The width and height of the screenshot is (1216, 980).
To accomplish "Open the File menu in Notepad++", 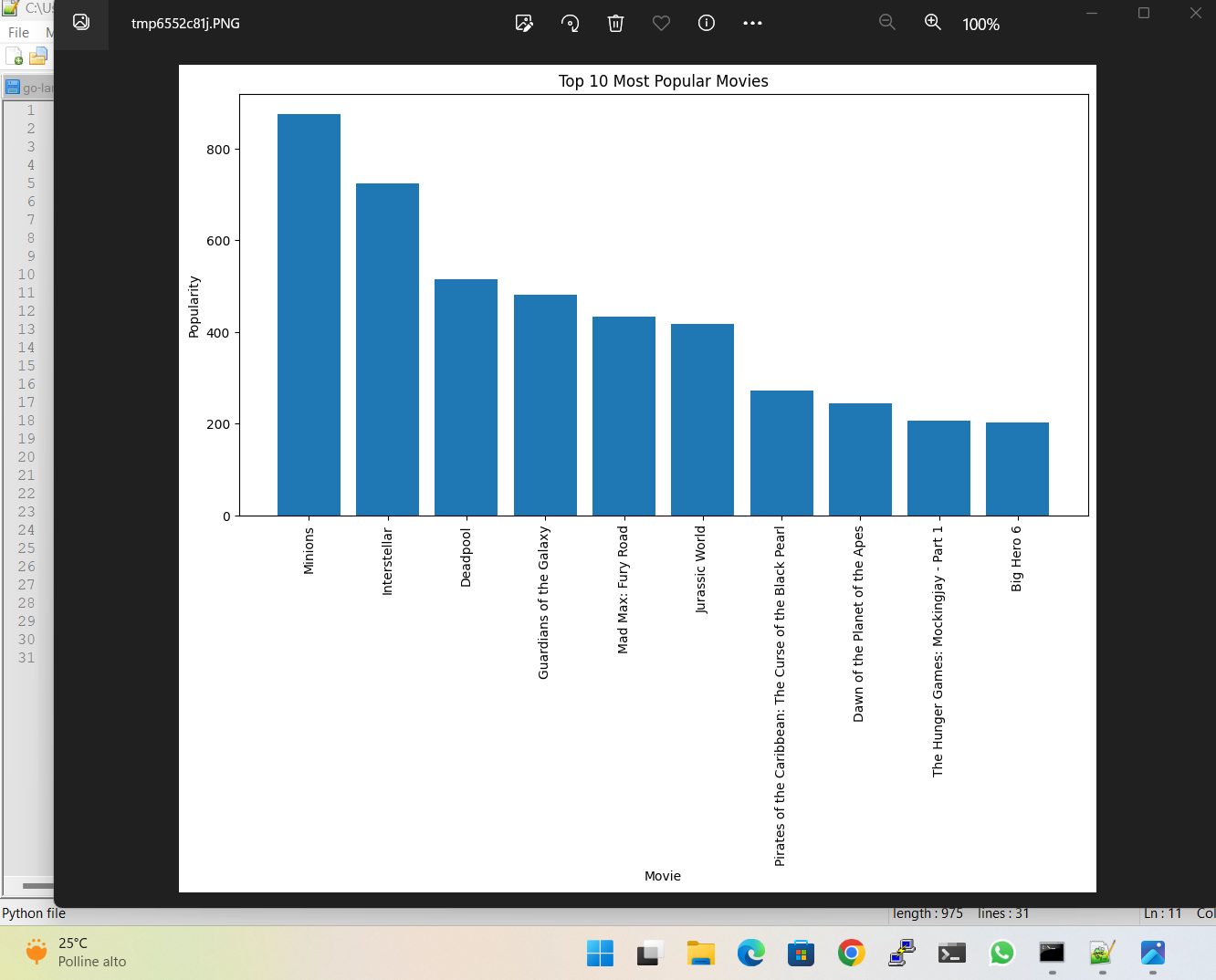I will pyautogui.click(x=18, y=32).
